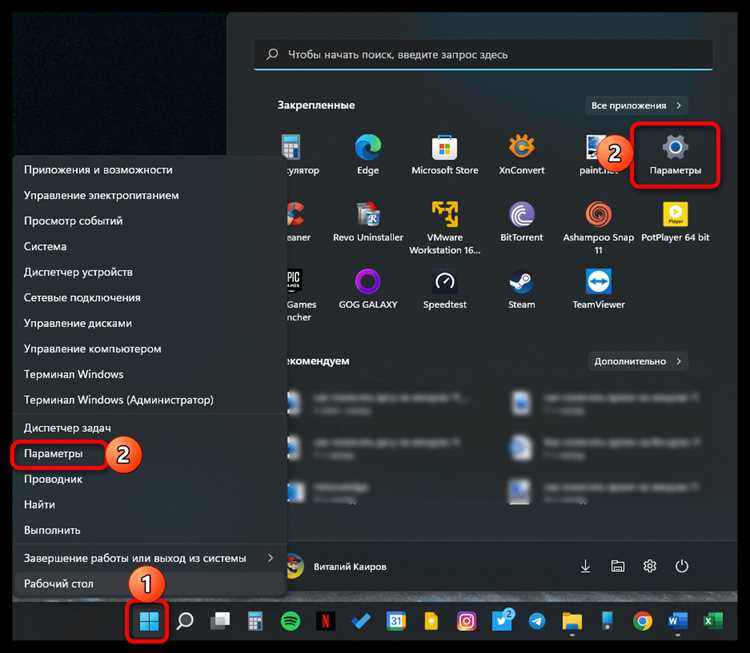Open Spotify from the taskbar
Viewport: 750px width, 653px height.
(x=290, y=621)
